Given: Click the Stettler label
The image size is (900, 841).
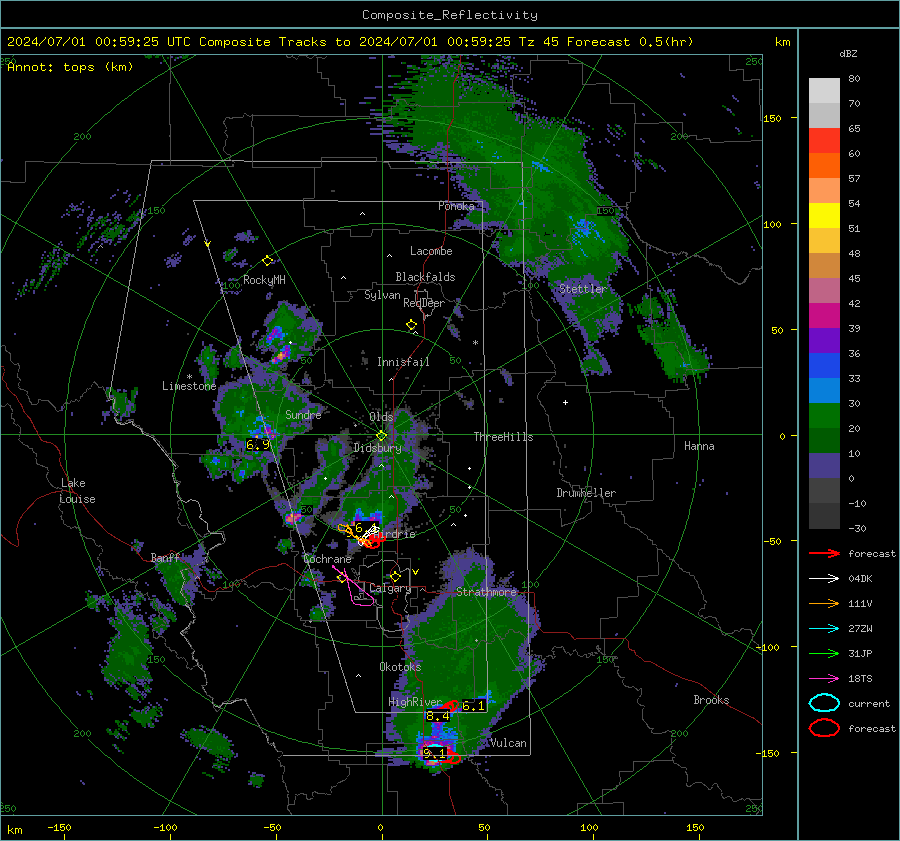Looking at the screenshot, I should (x=583, y=289).
